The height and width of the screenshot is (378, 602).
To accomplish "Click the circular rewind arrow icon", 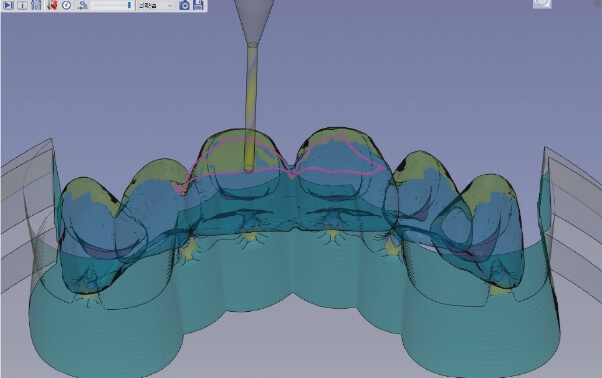I will 67,5.
